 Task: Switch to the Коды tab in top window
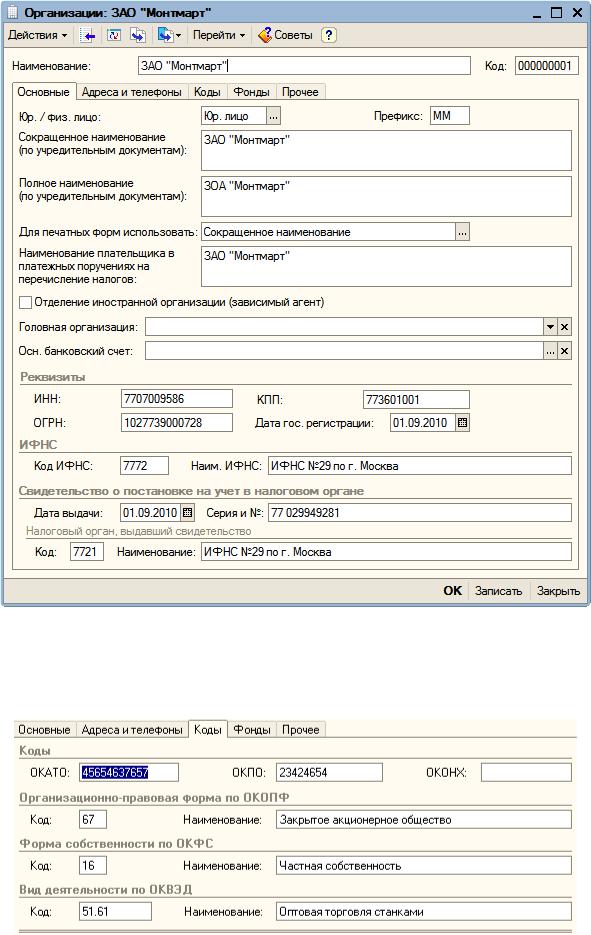(208, 92)
